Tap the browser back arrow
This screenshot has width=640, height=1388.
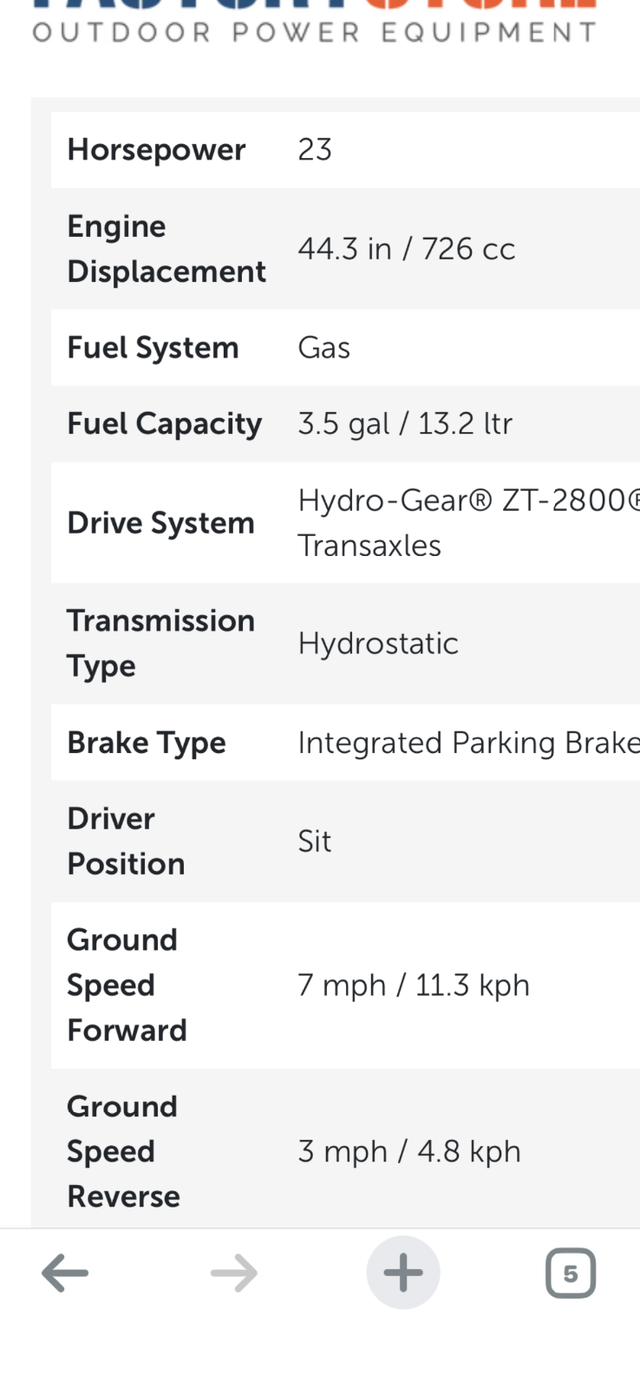pos(65,1273)
